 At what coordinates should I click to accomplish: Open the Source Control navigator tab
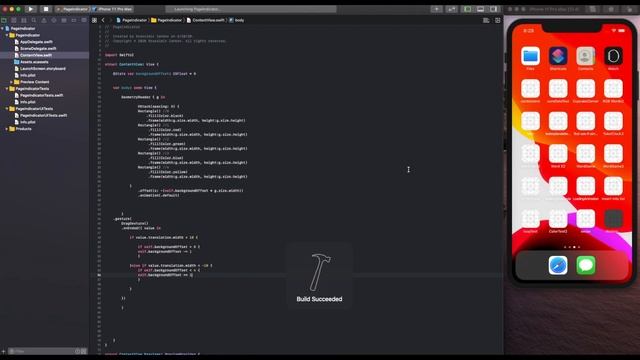[x=14, y=20]
